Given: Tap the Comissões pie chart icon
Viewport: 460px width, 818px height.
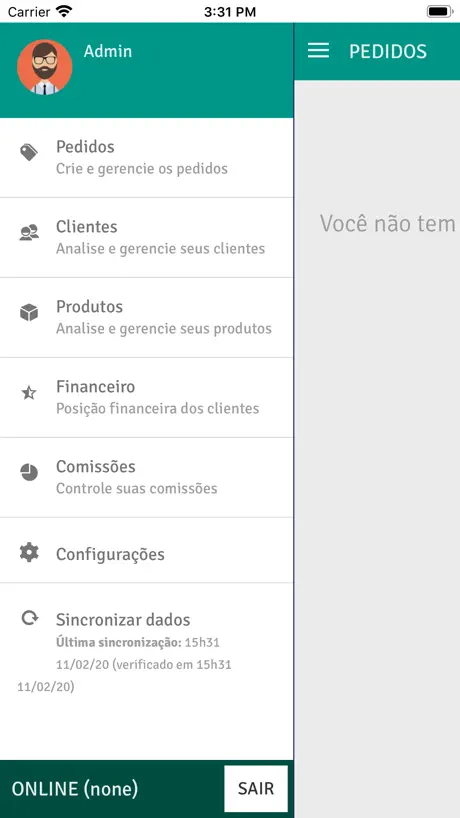Looking at the screenshot, I should click(x=29, y=472).
